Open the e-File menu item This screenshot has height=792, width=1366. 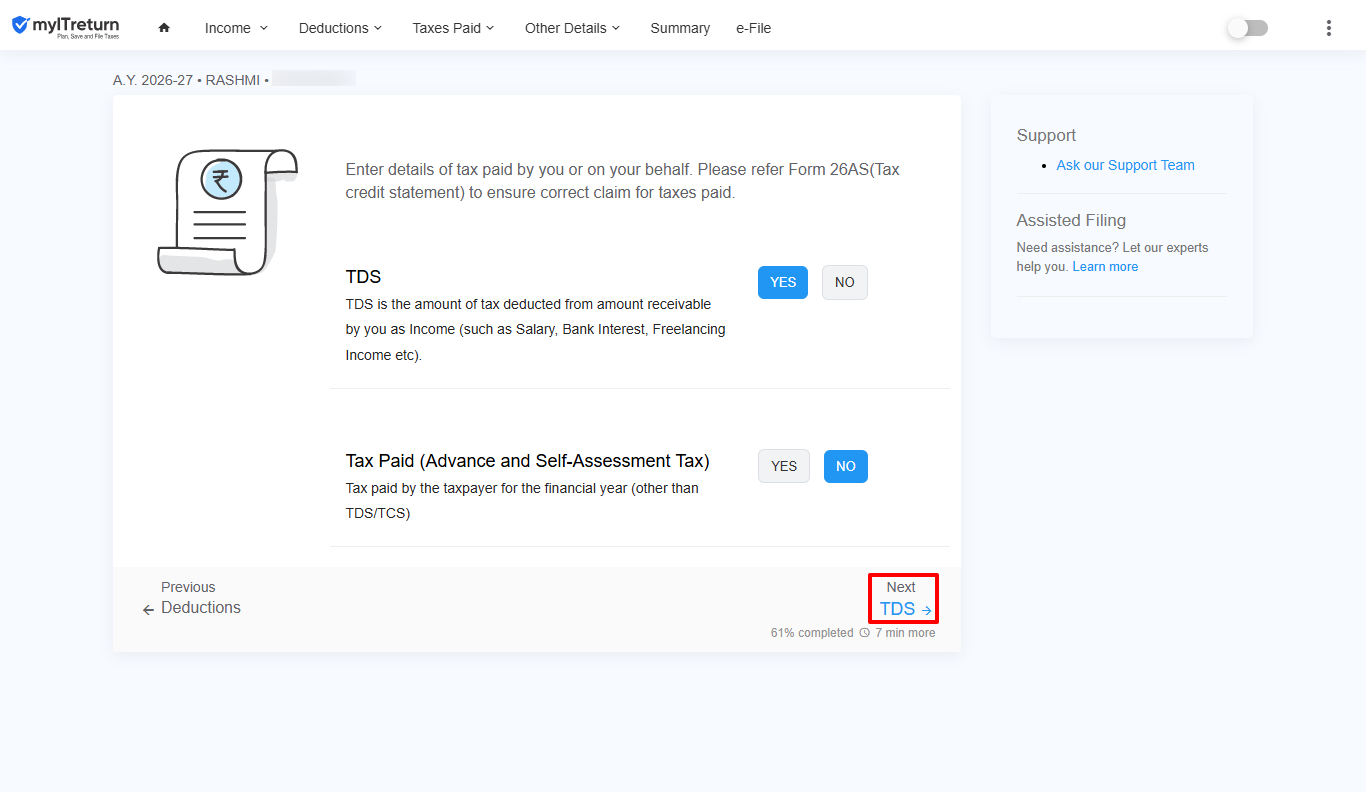[754, 28]
